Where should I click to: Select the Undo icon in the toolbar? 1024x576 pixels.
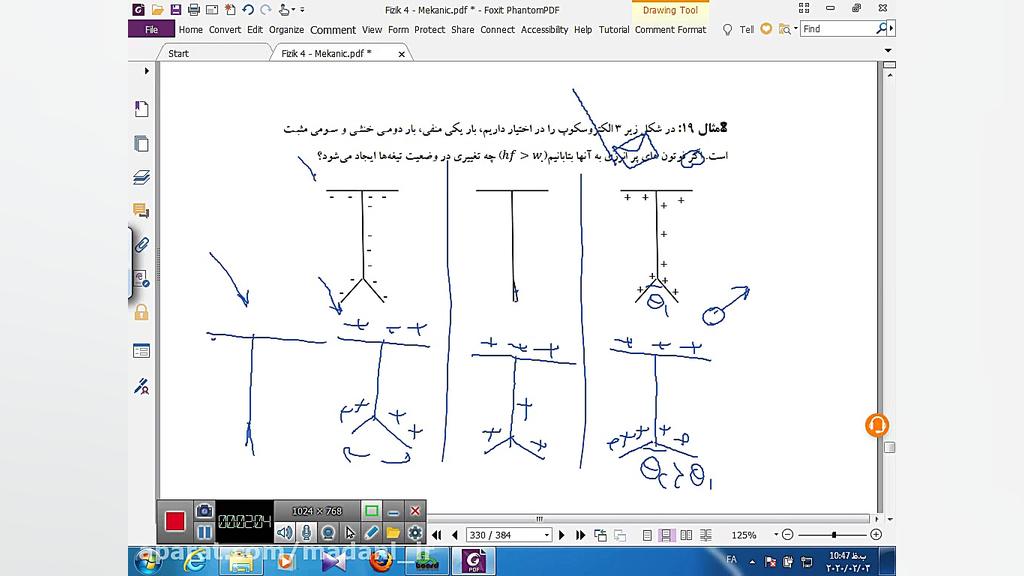pyautogui.click(x=248, y=9)
